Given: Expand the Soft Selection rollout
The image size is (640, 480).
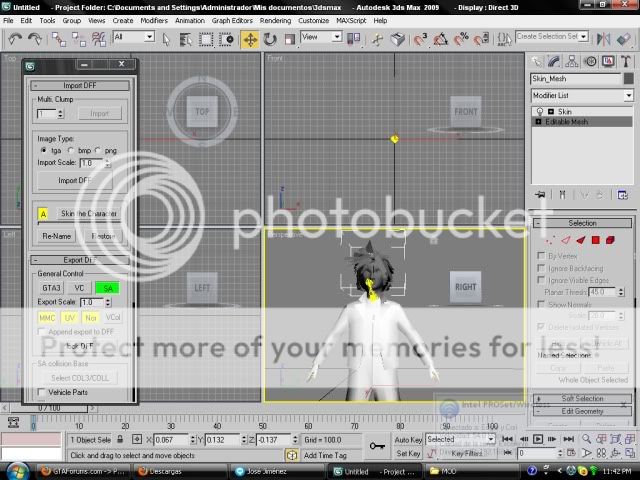Looking at the screenshot, I should [582, 398].
